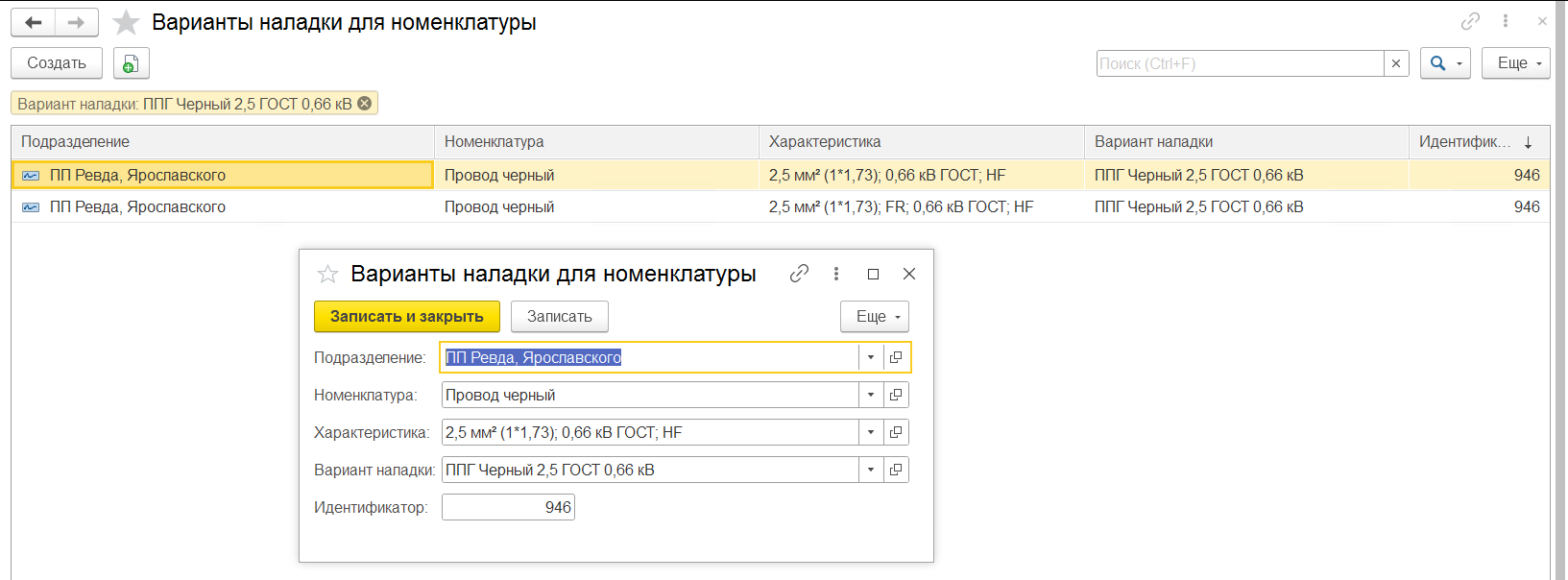The height and width of the screenshot is (580, 1568).
Task: Click Записать и закрыть button
Action: [407, 317]
